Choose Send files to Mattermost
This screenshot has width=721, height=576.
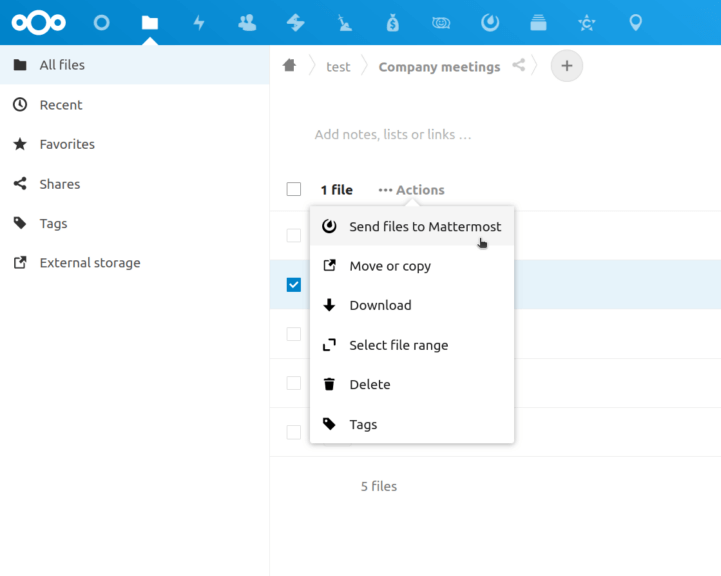coord(412,226)
